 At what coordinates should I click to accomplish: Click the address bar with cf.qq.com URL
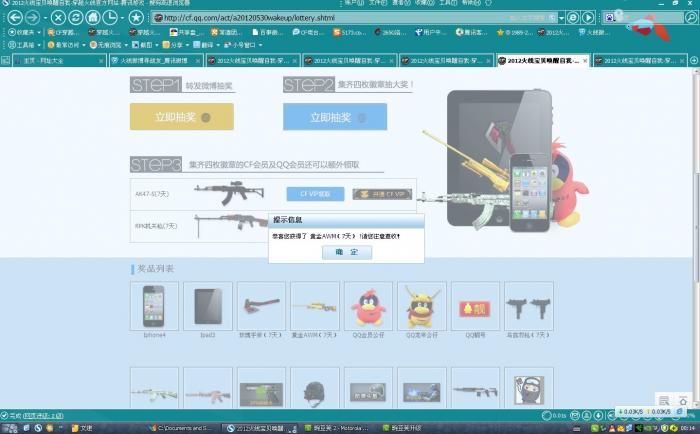(x=330, y=18)
